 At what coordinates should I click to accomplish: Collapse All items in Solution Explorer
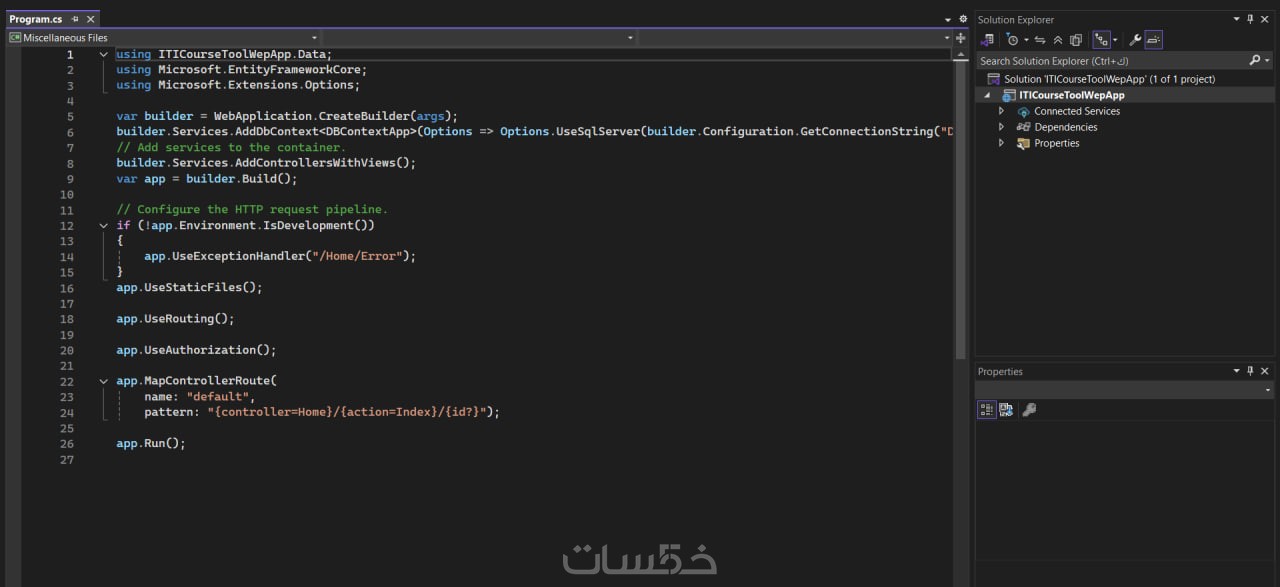(1058, 40)
